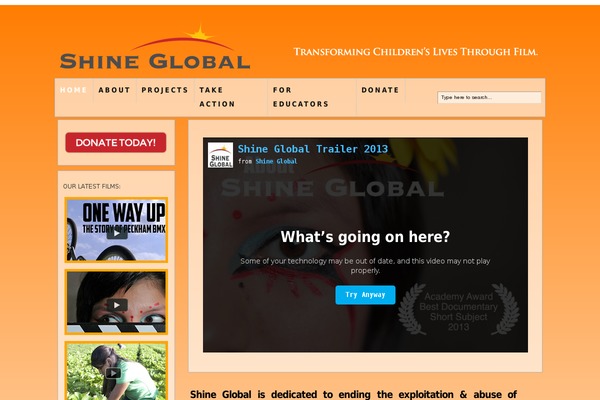The image size is (600, 400).
Task: Open the Shine Global Trailer 2013 title link
Action: (313, 149)
